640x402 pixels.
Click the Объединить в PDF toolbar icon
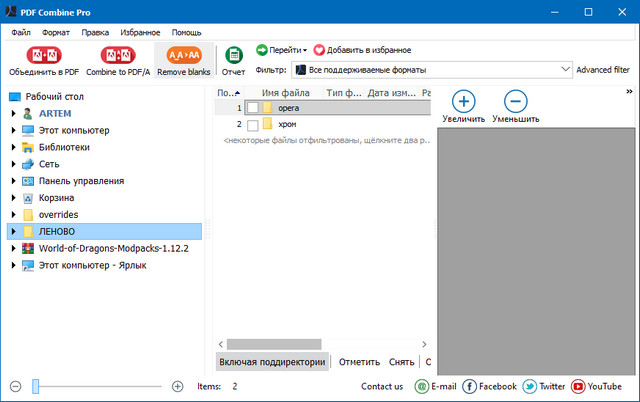pyautogui.click(x=44, y=56)
